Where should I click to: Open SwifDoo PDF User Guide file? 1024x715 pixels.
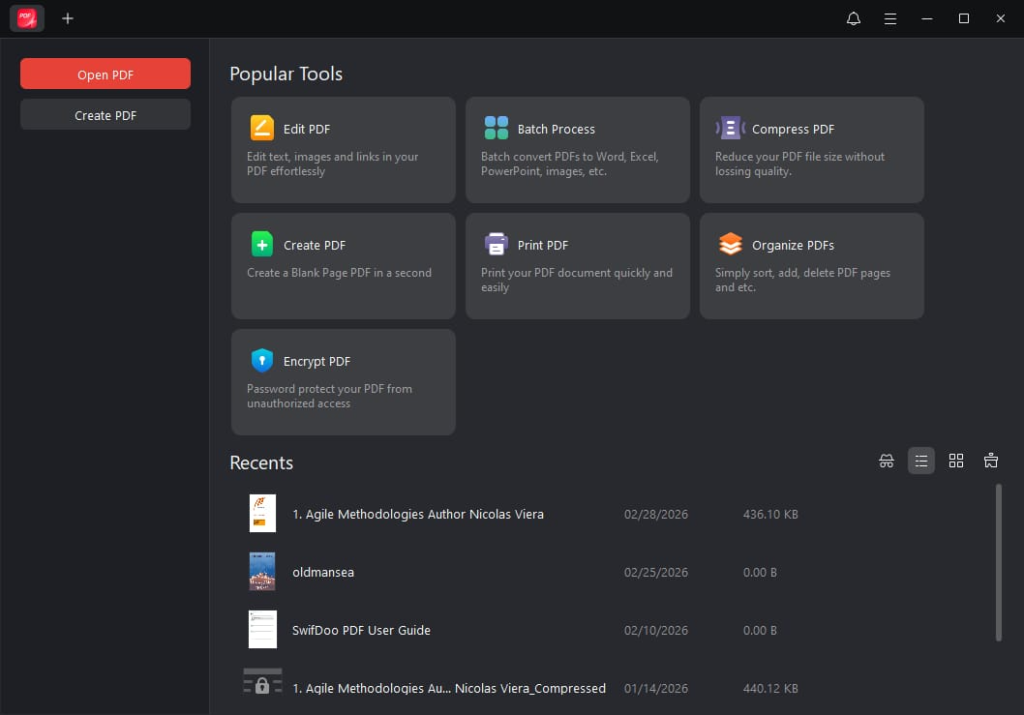coord(361,630)
